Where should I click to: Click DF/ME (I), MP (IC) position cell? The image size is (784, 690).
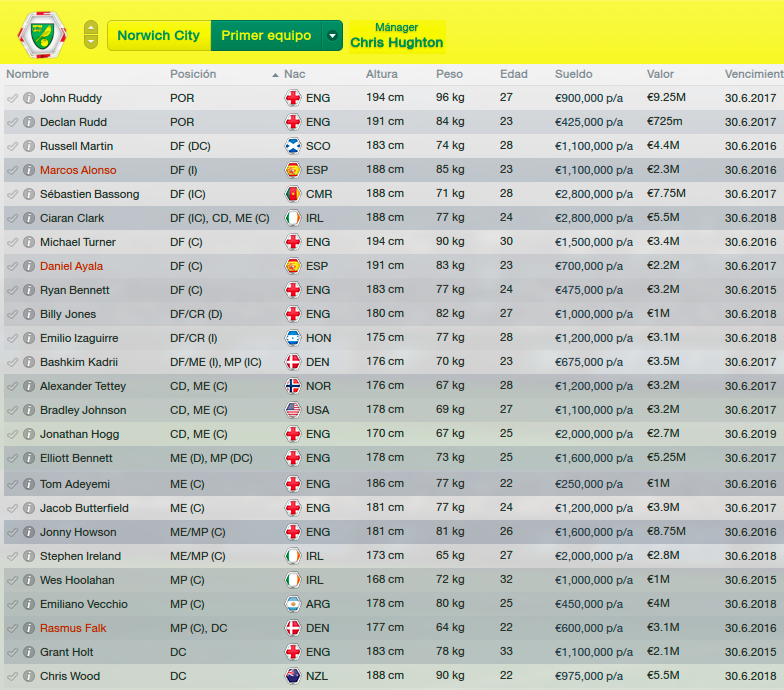coord(216,362)
